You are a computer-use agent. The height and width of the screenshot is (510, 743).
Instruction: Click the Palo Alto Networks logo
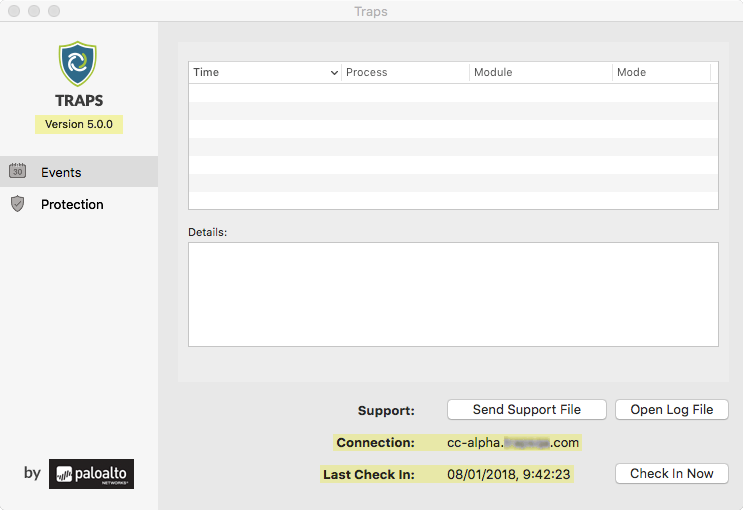coord(91,474)
